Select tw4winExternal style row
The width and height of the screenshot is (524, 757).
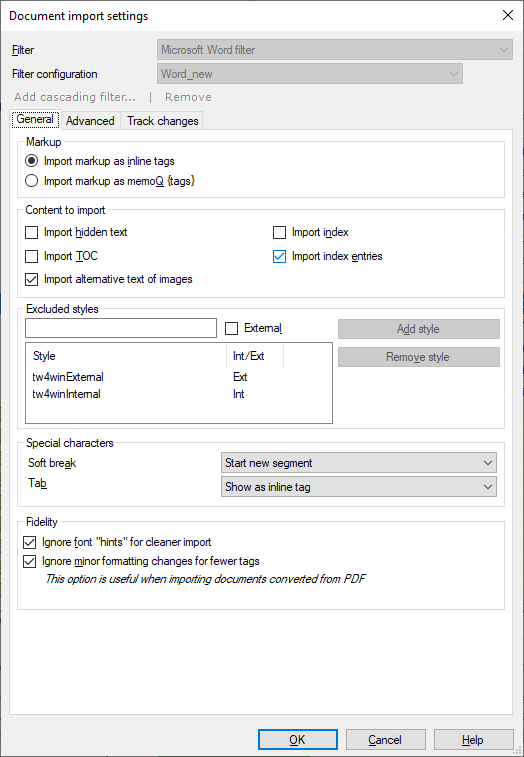coord(179,377)
